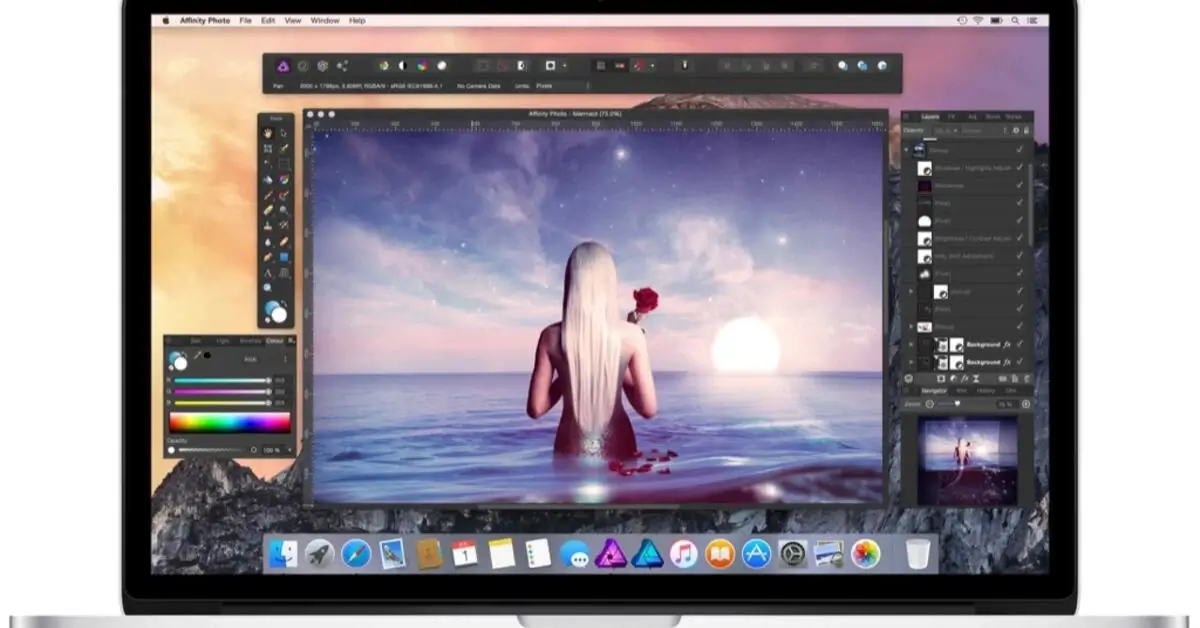Screen dimensions: 1200x628
Task: Open the Window menu
Action: [x=325, y=20]
